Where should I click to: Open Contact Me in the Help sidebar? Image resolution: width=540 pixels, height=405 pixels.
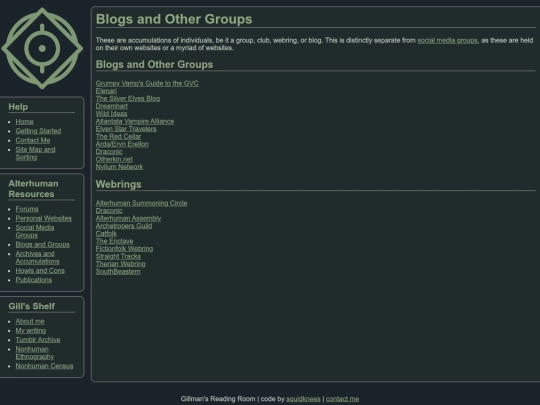pos(33,140)
